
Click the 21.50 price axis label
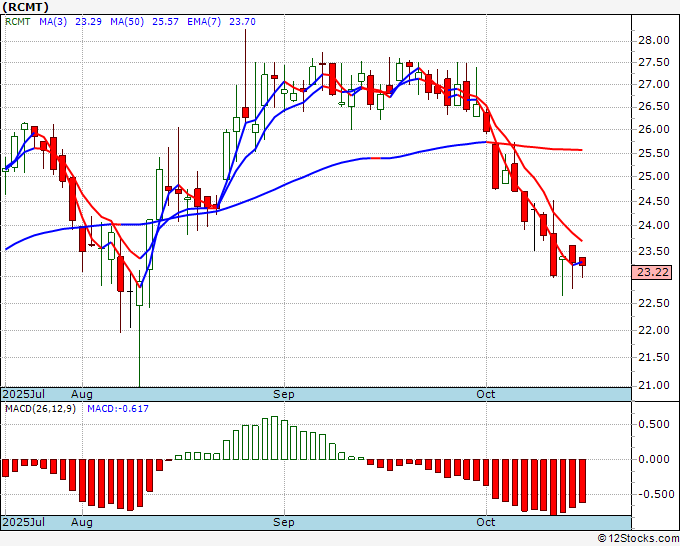(654, 357)
